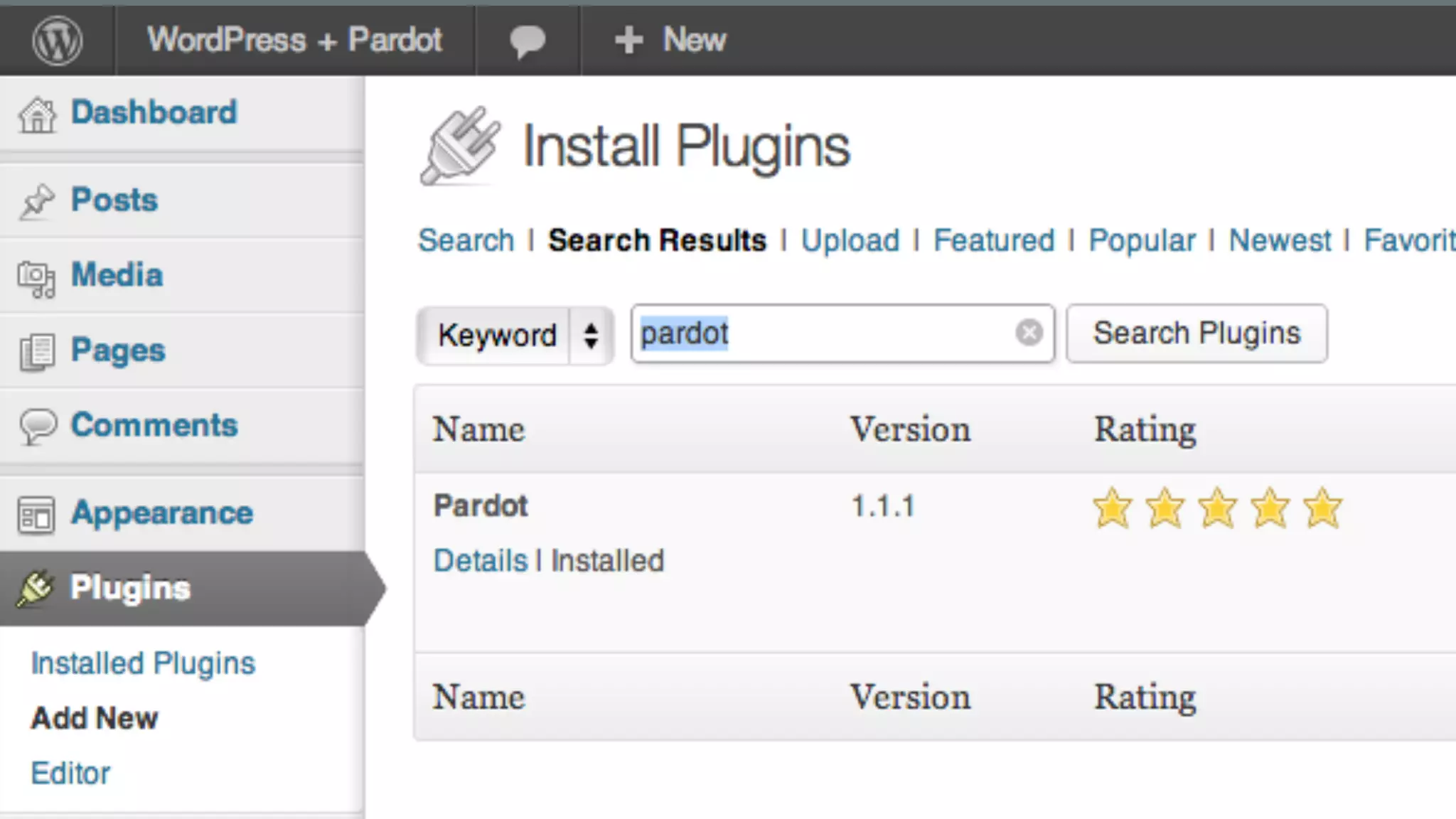The height and width of the screenshot is (819, 1456).
Task: Open the comments speech bubble icon
Action: point(528,41)
